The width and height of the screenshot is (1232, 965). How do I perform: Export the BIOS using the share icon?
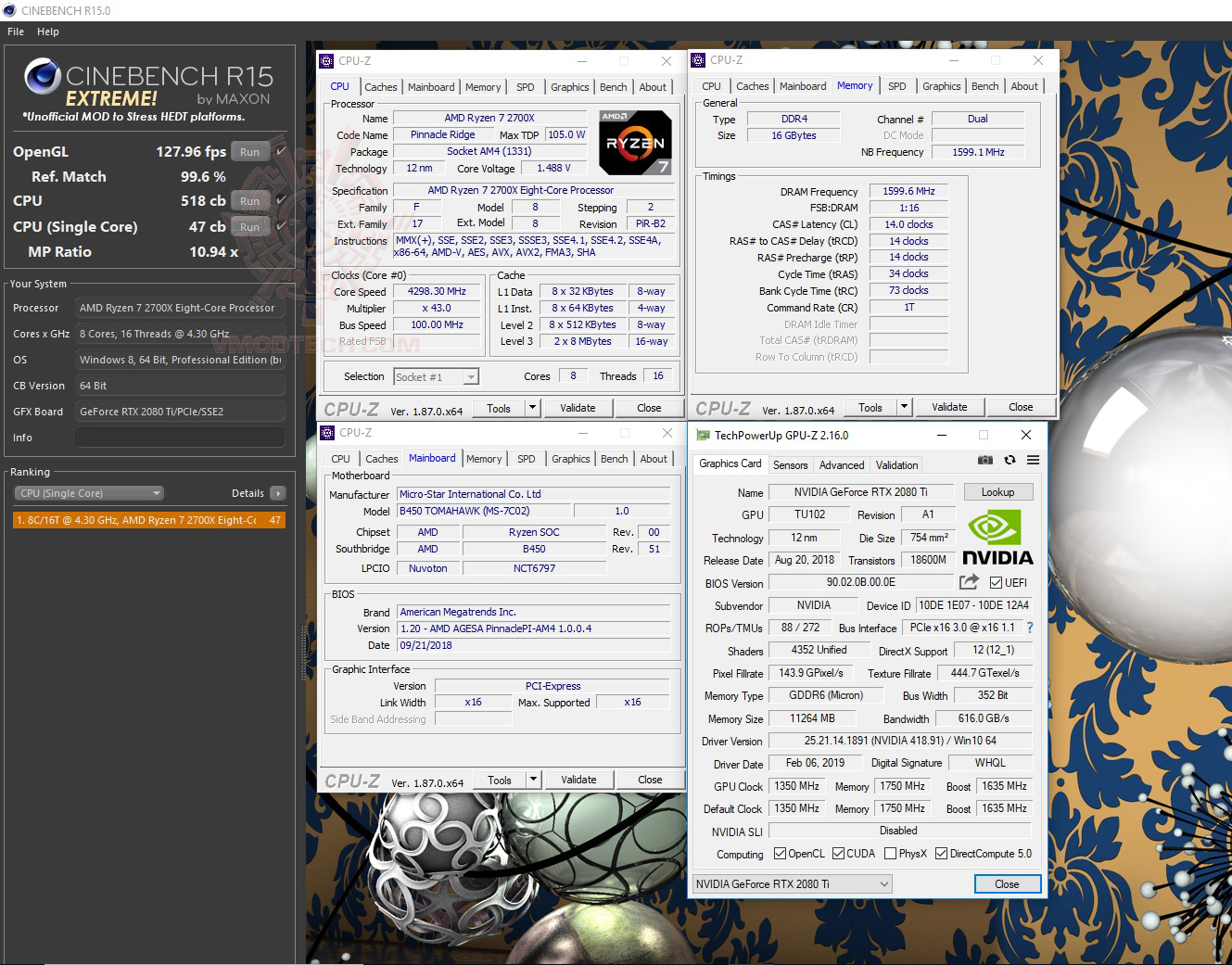tap(969, 582)
